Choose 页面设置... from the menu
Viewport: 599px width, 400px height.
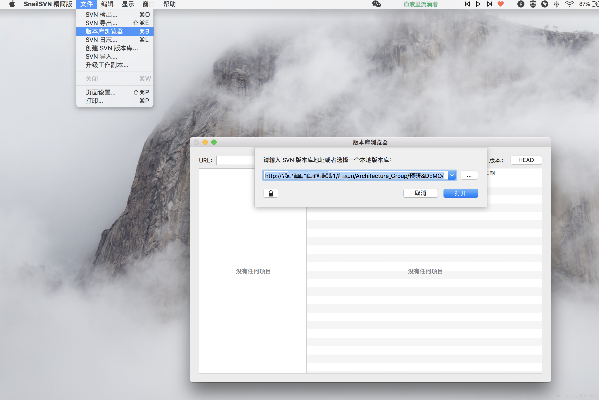coord(115,92)
